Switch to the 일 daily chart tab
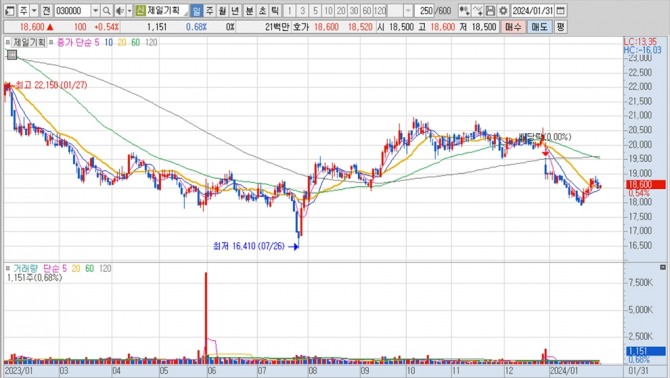Viewport: 670px width, 378px height. [x=196, y=11]
